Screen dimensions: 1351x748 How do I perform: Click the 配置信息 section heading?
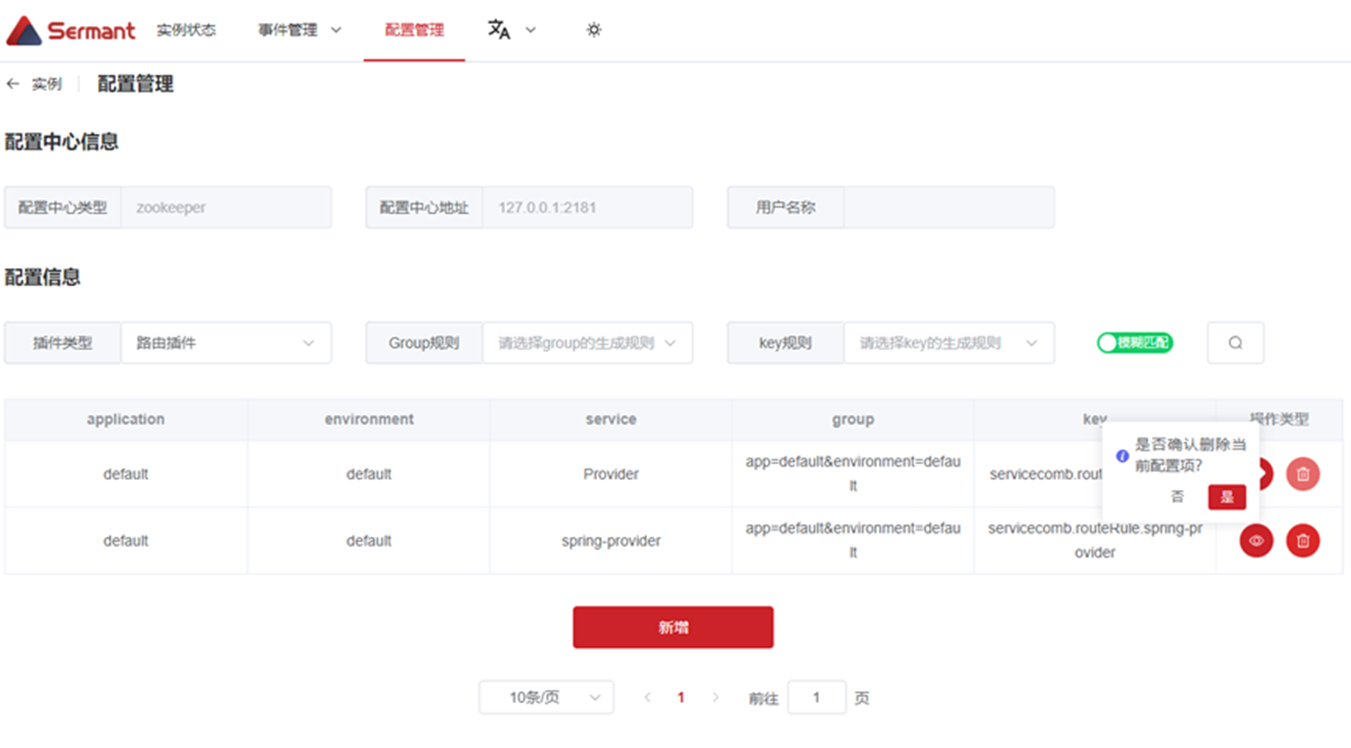click(x=43, y=277)
